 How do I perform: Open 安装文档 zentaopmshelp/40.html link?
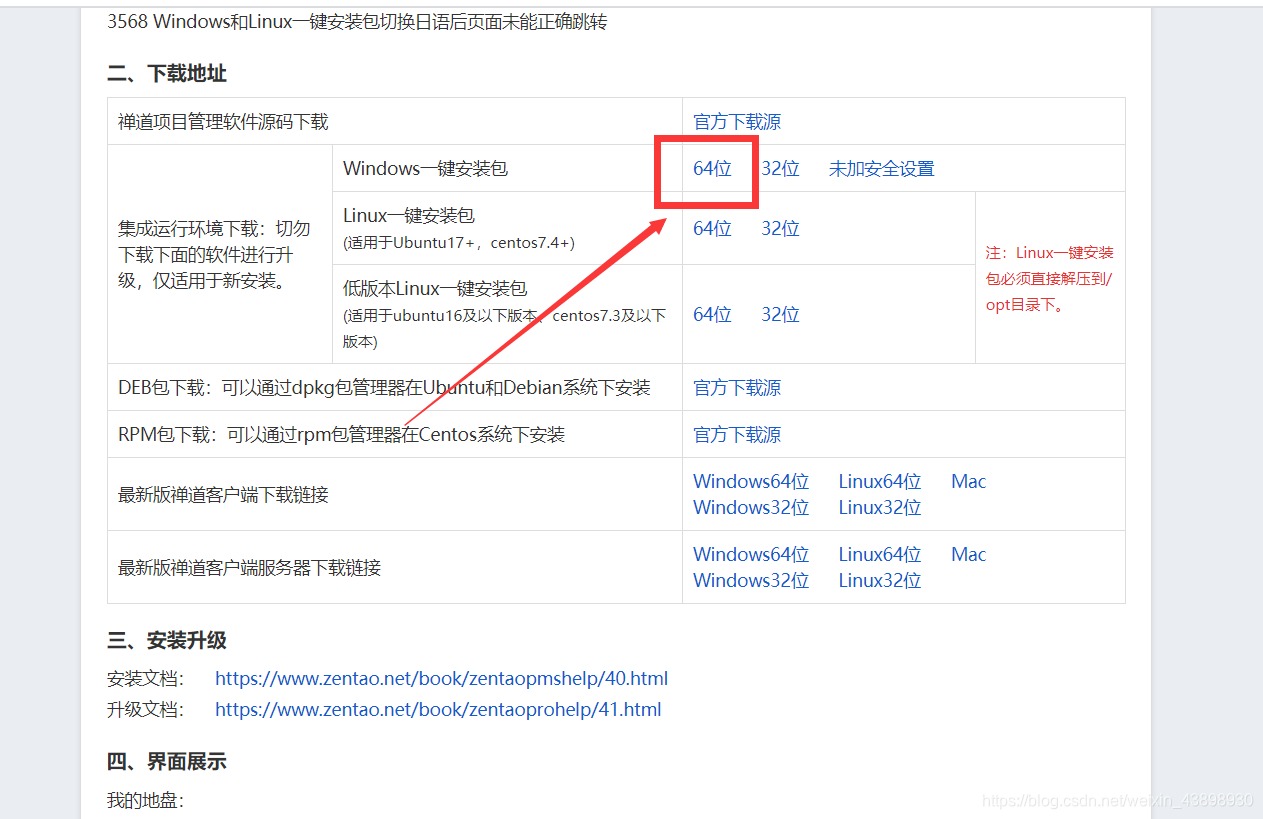pyautogui.click(x=441, y=679)
